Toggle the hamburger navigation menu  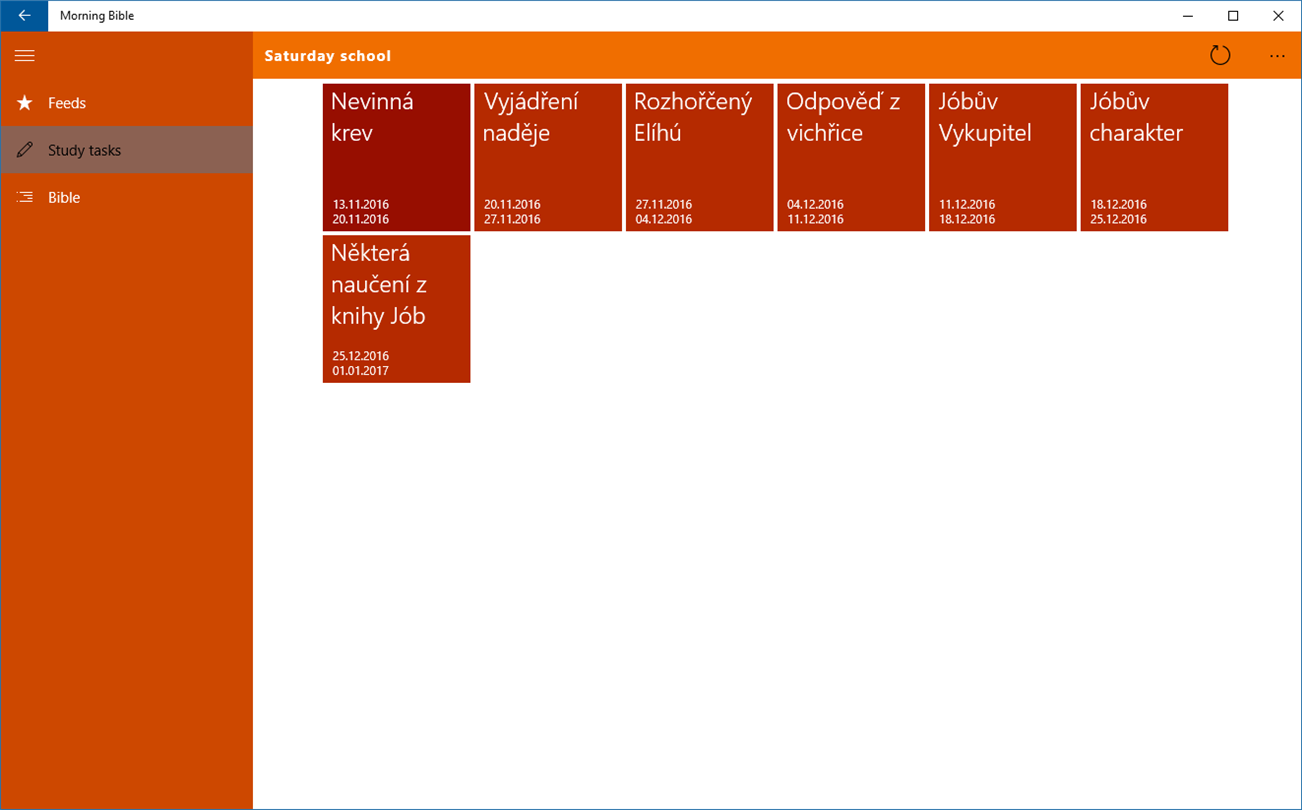tap(25, 56)
